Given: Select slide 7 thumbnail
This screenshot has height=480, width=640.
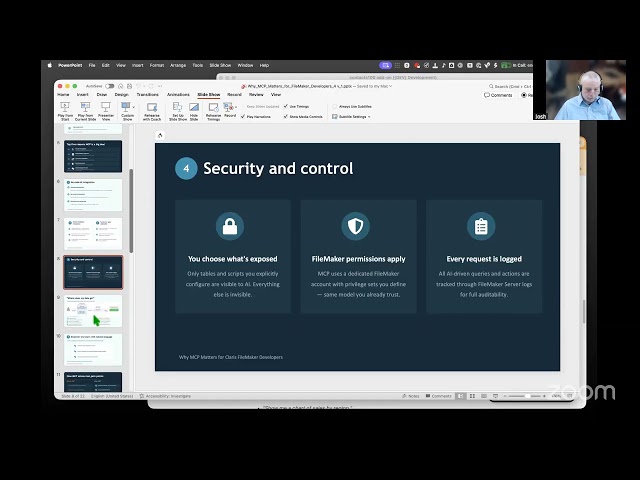Looking at the screenshot, I should (93, 233).
